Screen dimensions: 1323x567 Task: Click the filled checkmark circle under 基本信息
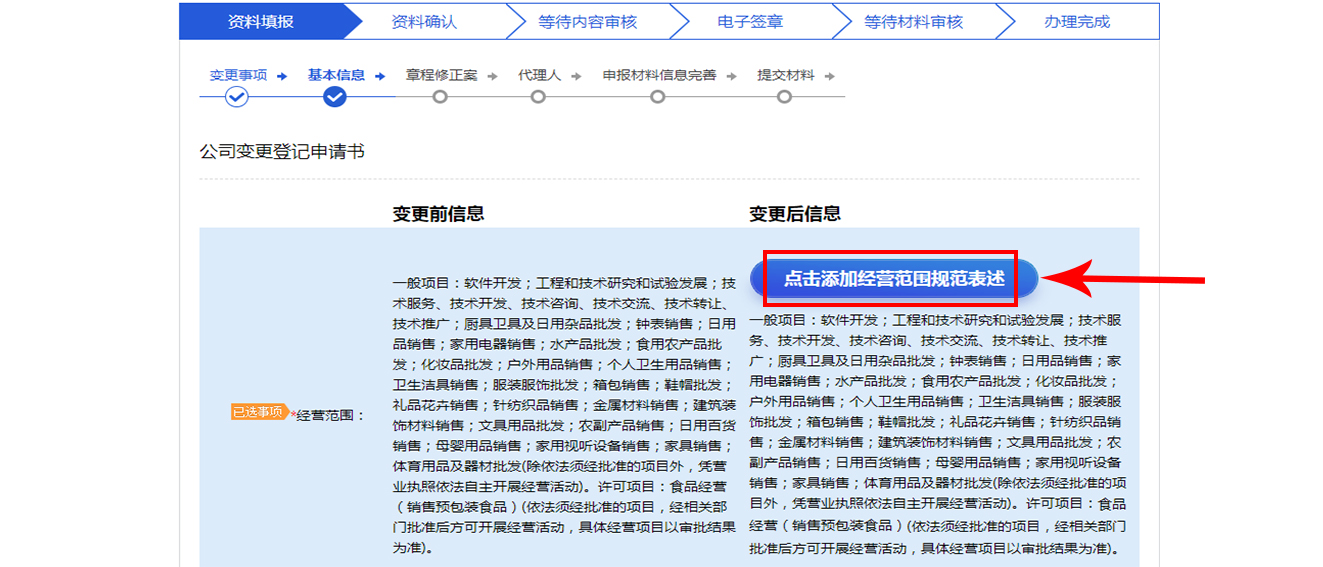(x=335, y=97)
